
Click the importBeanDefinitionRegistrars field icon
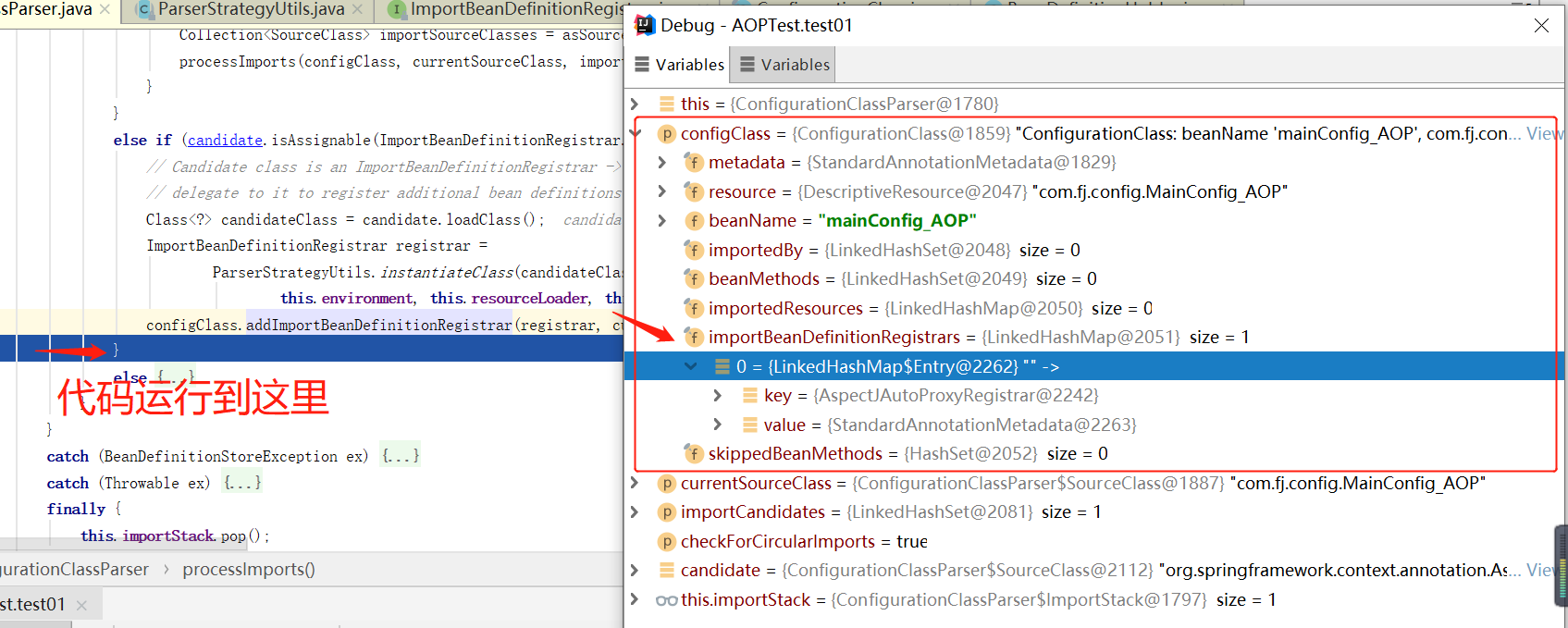click(x=694, y=337)
